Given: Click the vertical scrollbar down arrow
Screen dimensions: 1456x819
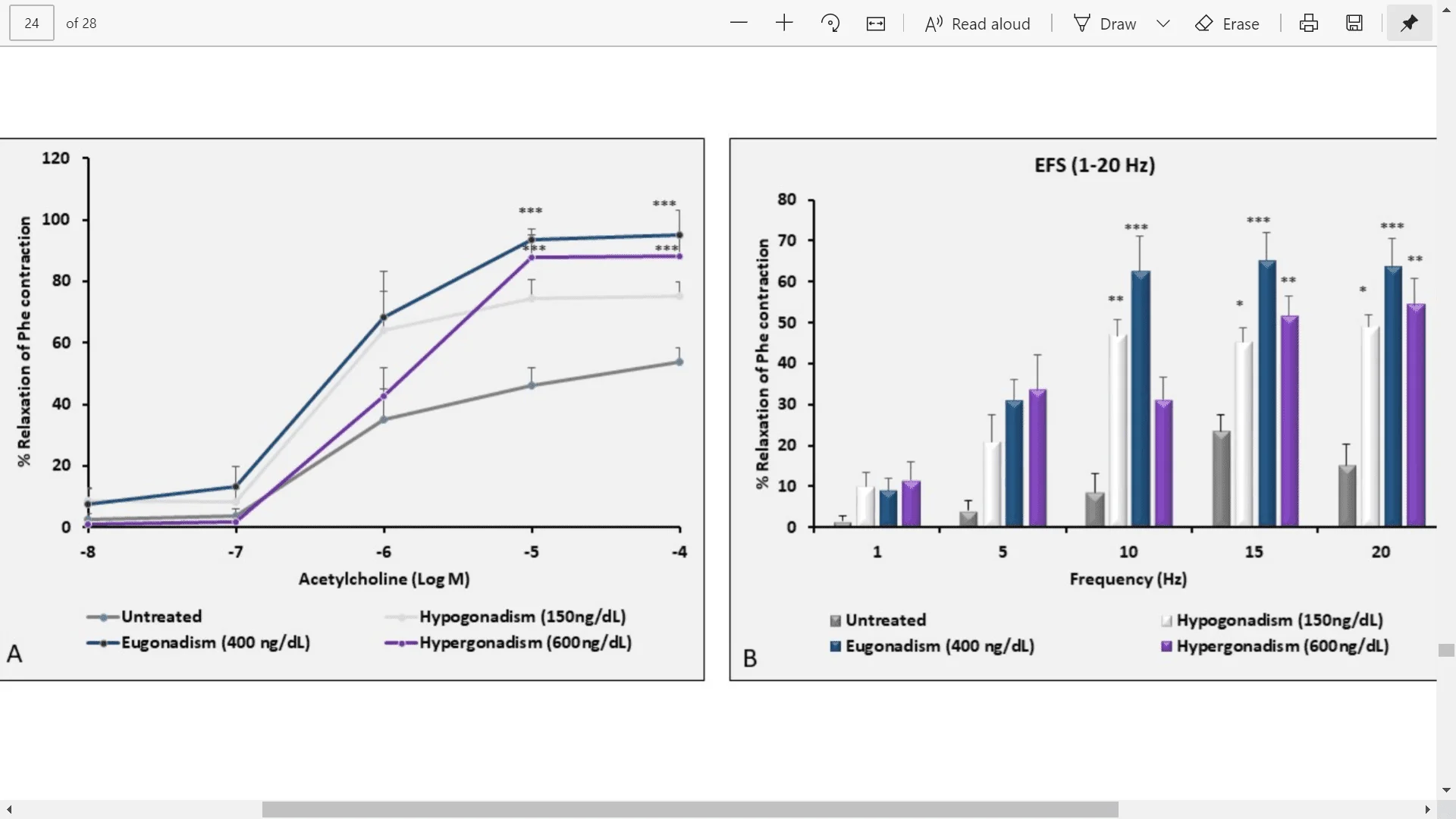Looking at the screenshot, I should click(x=1446, y=790).
